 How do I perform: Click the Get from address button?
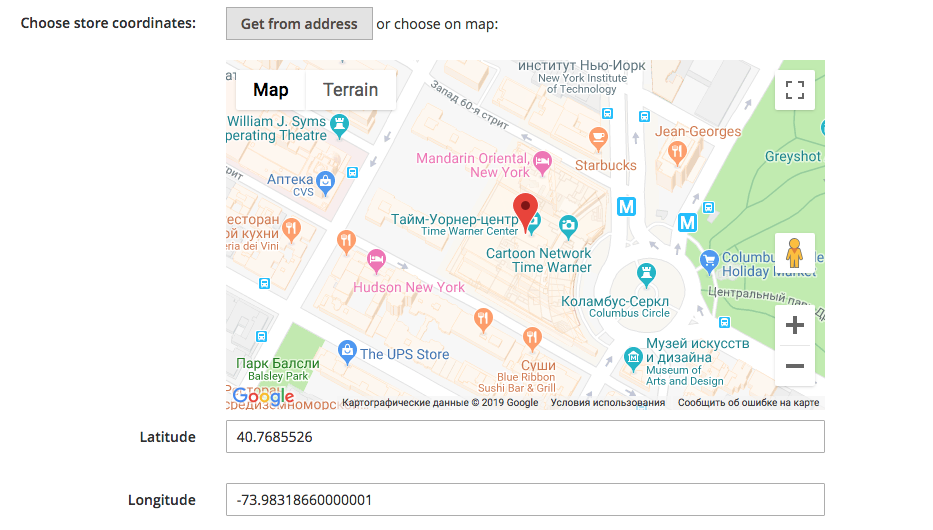[x=299, y=24]
